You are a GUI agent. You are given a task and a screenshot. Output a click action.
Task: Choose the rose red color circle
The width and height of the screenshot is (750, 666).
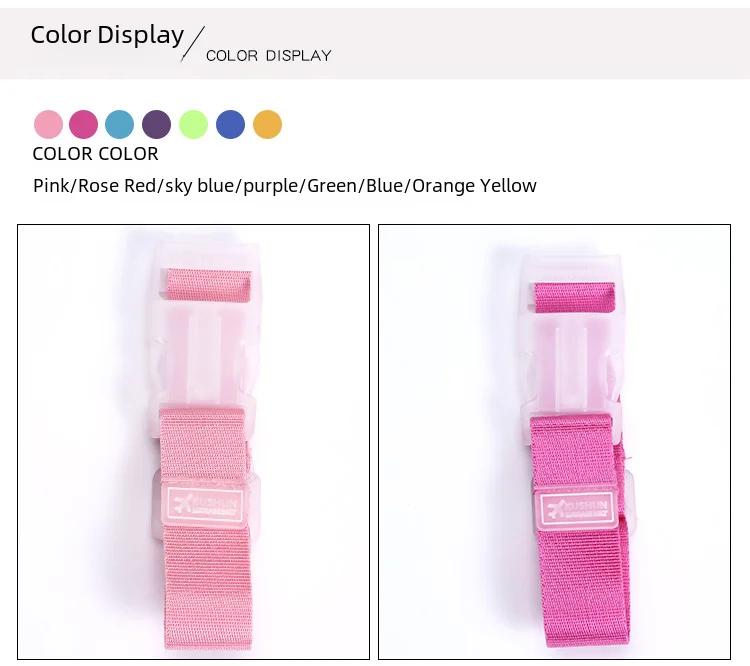[84, 124]
